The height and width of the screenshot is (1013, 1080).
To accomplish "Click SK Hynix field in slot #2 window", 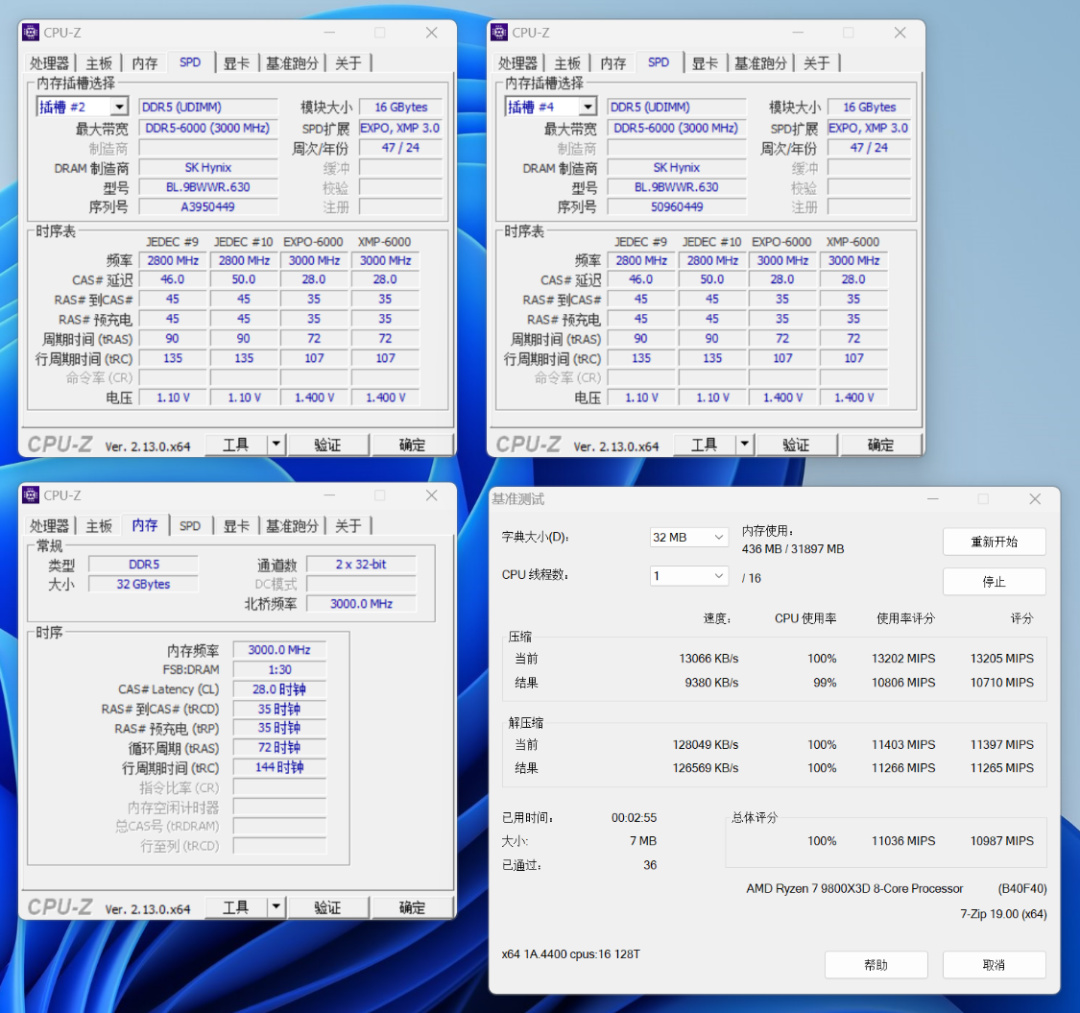I will pos(208,167).
